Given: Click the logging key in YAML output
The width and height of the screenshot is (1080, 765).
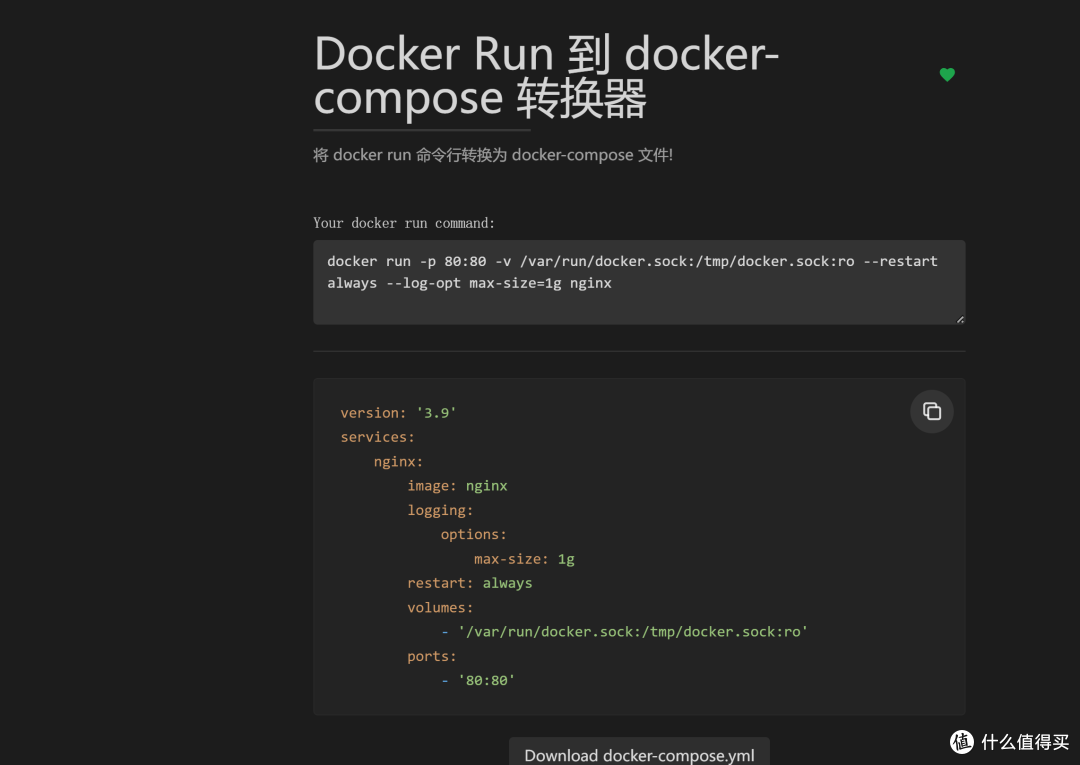Looking at the screenshot, I should [440, 510].
